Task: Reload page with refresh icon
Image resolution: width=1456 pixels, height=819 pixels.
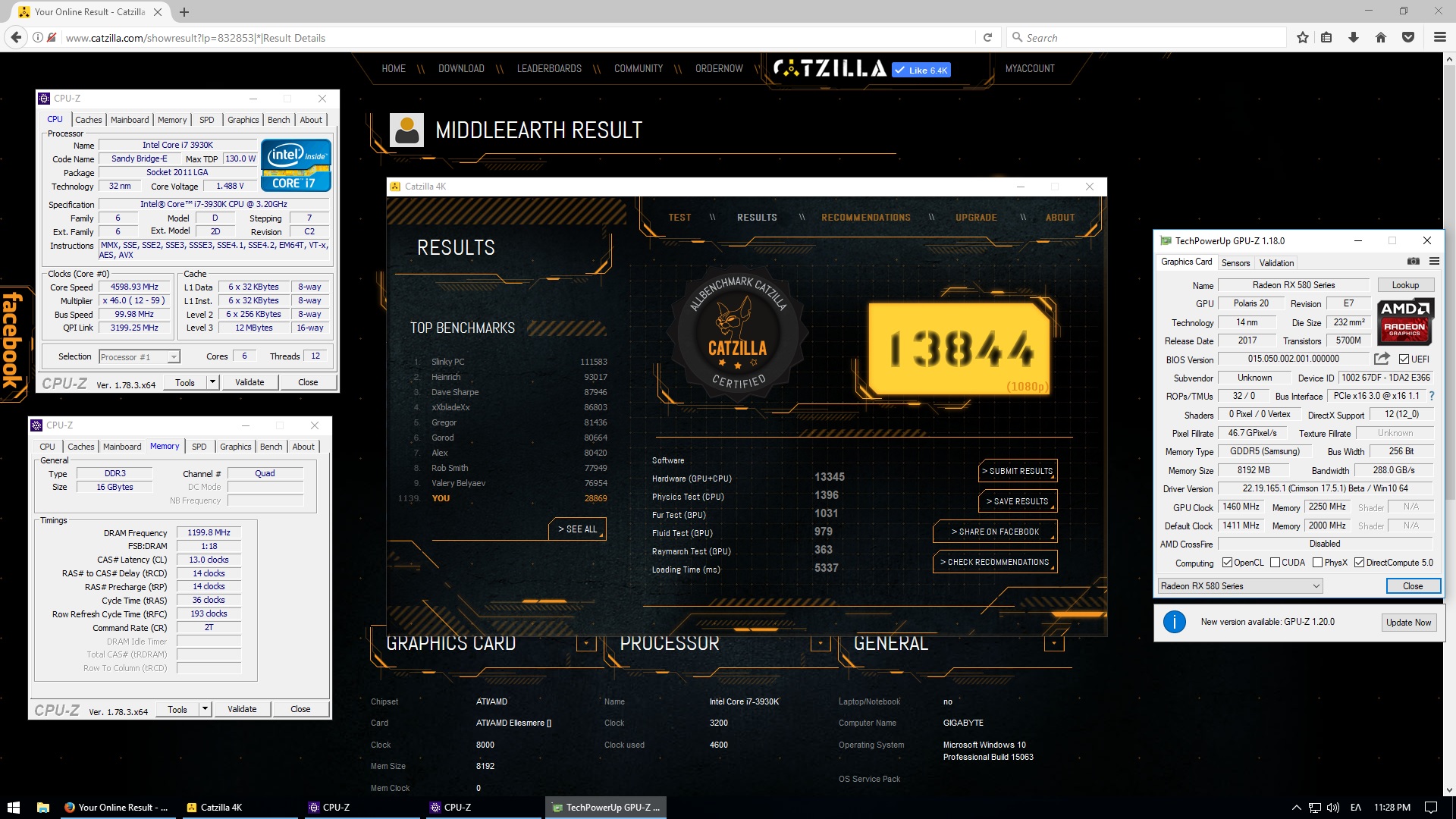Action: 987,37
